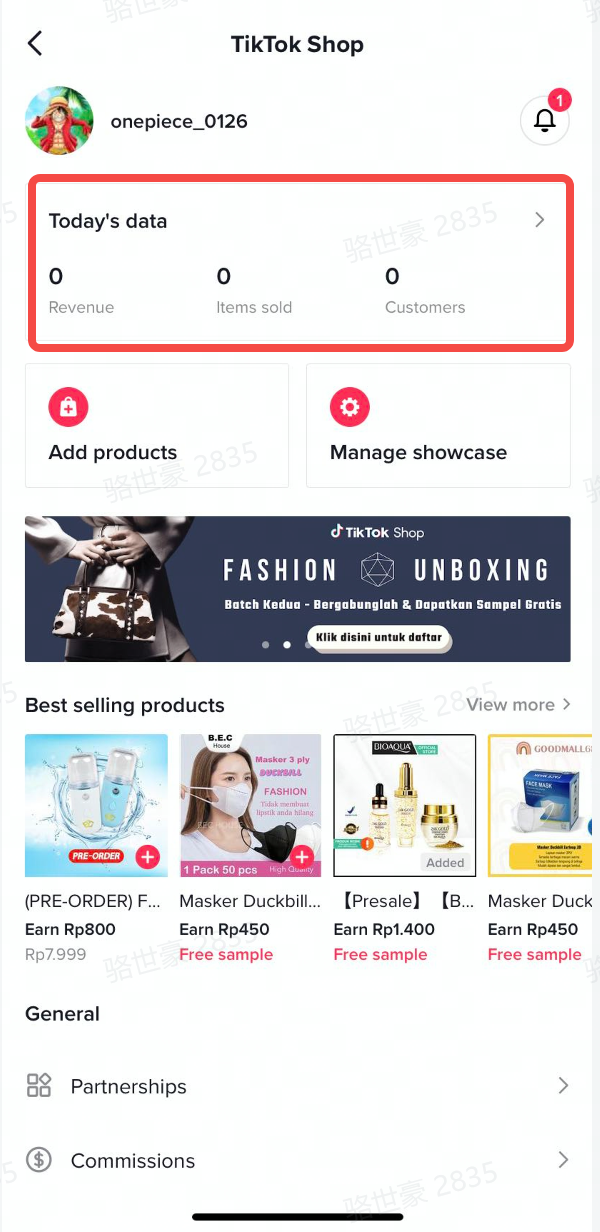600x1232 pixels.
Task: Tap the onepiece_0126 profile avatar
Action: [x=59, y=120]
